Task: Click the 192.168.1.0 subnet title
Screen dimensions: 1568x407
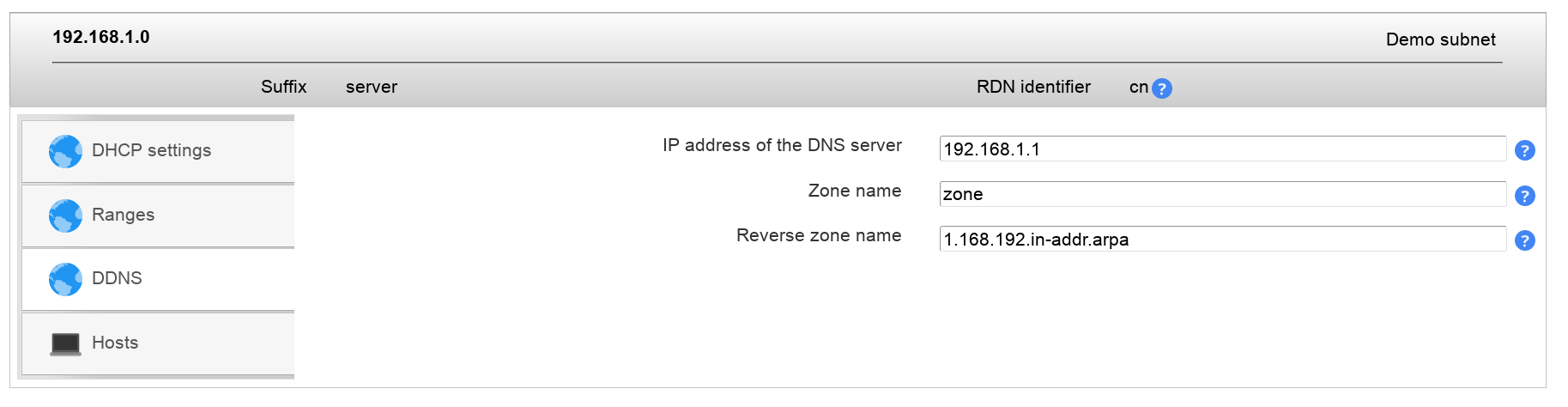Action: (101, 37)
